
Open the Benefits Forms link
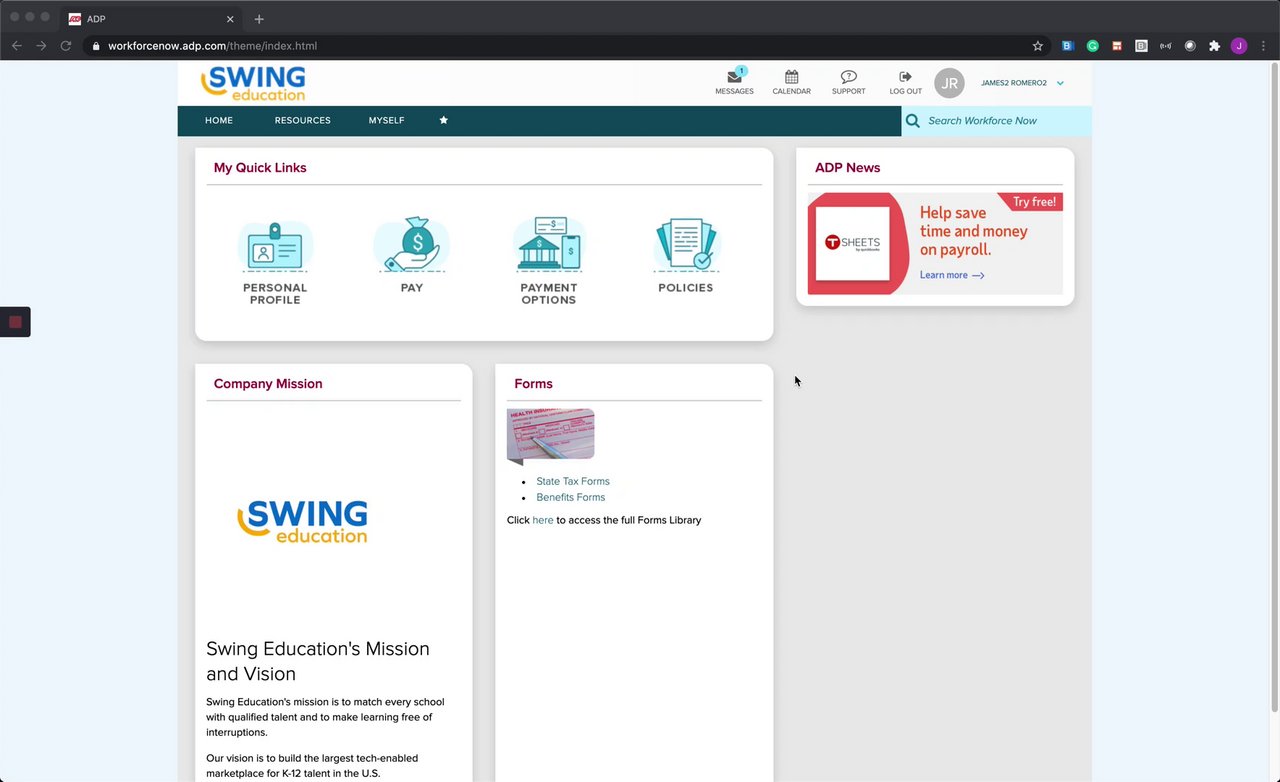click(570, 497)
